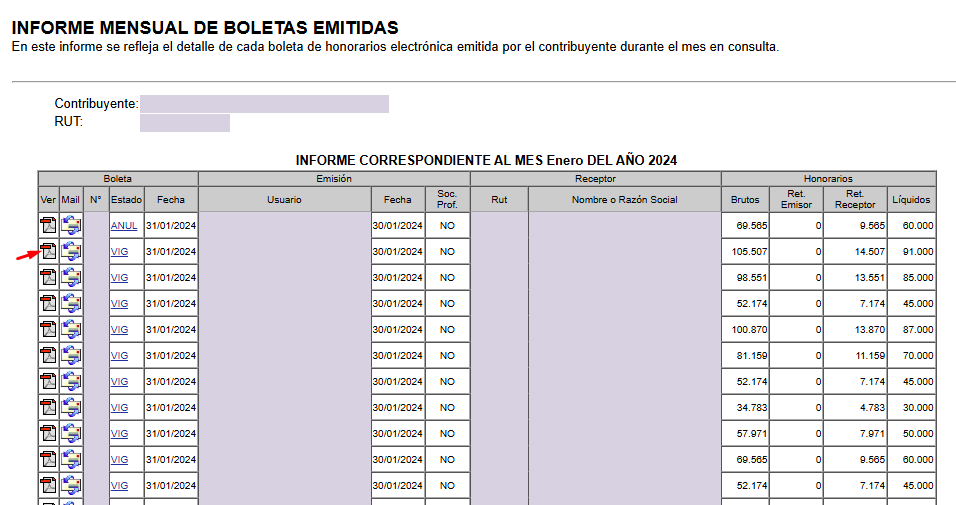Screen dimensions: 956x505
Task: Select the Ret. Emisor column header
Action: (796, 199)
